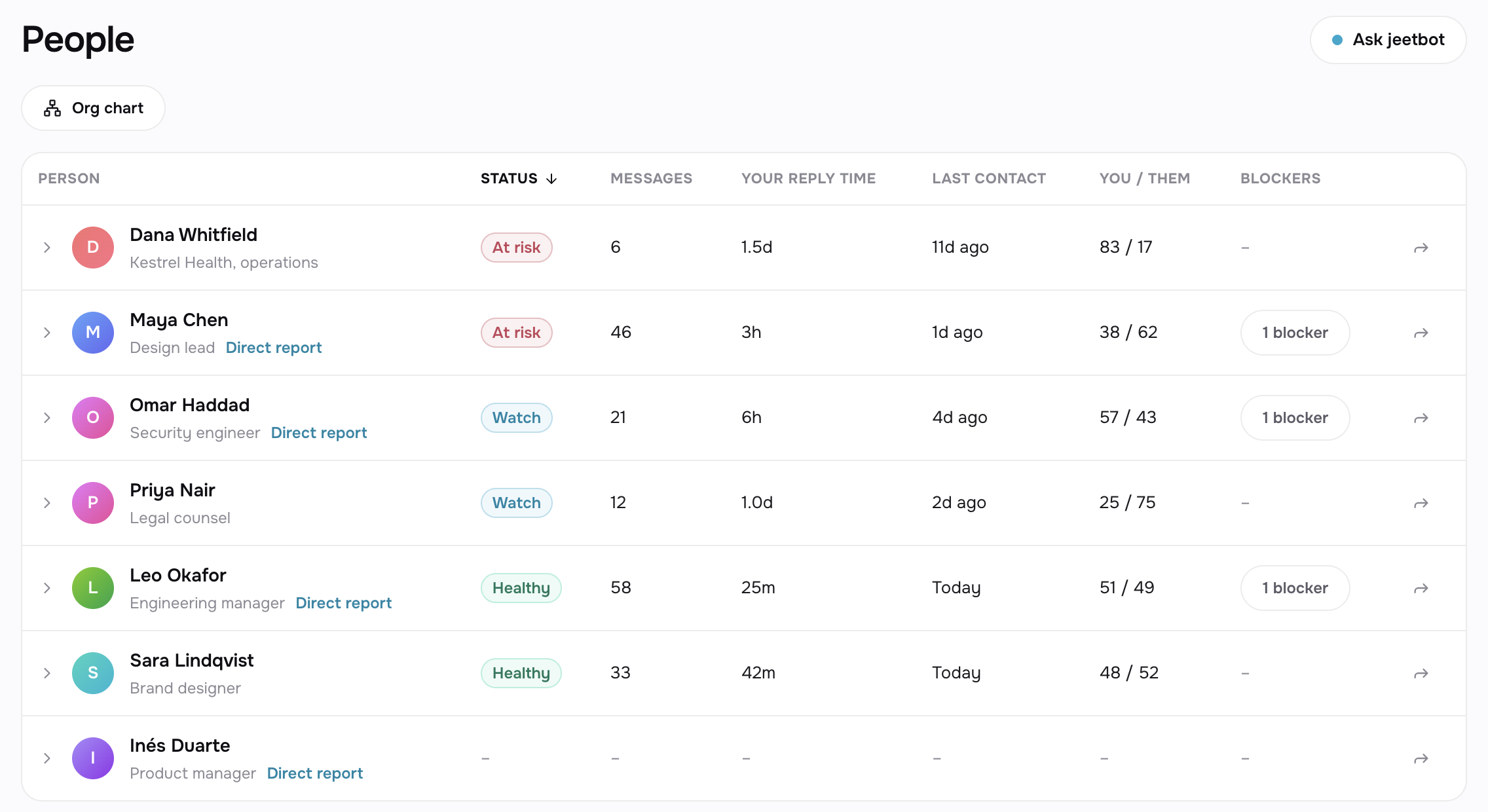Expand Maya Chen's row chevron
Viewport: 1488px width, 812px height.
47,333
